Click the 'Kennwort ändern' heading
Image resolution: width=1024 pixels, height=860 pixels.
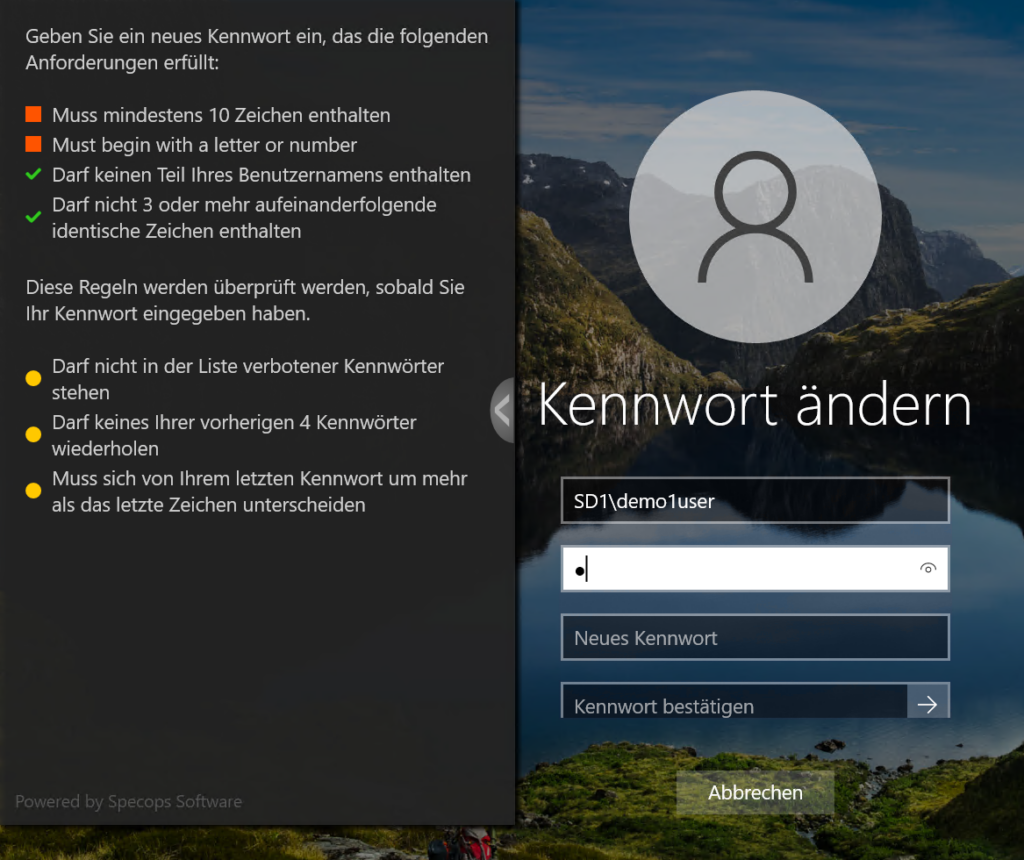tap(755, 406)
